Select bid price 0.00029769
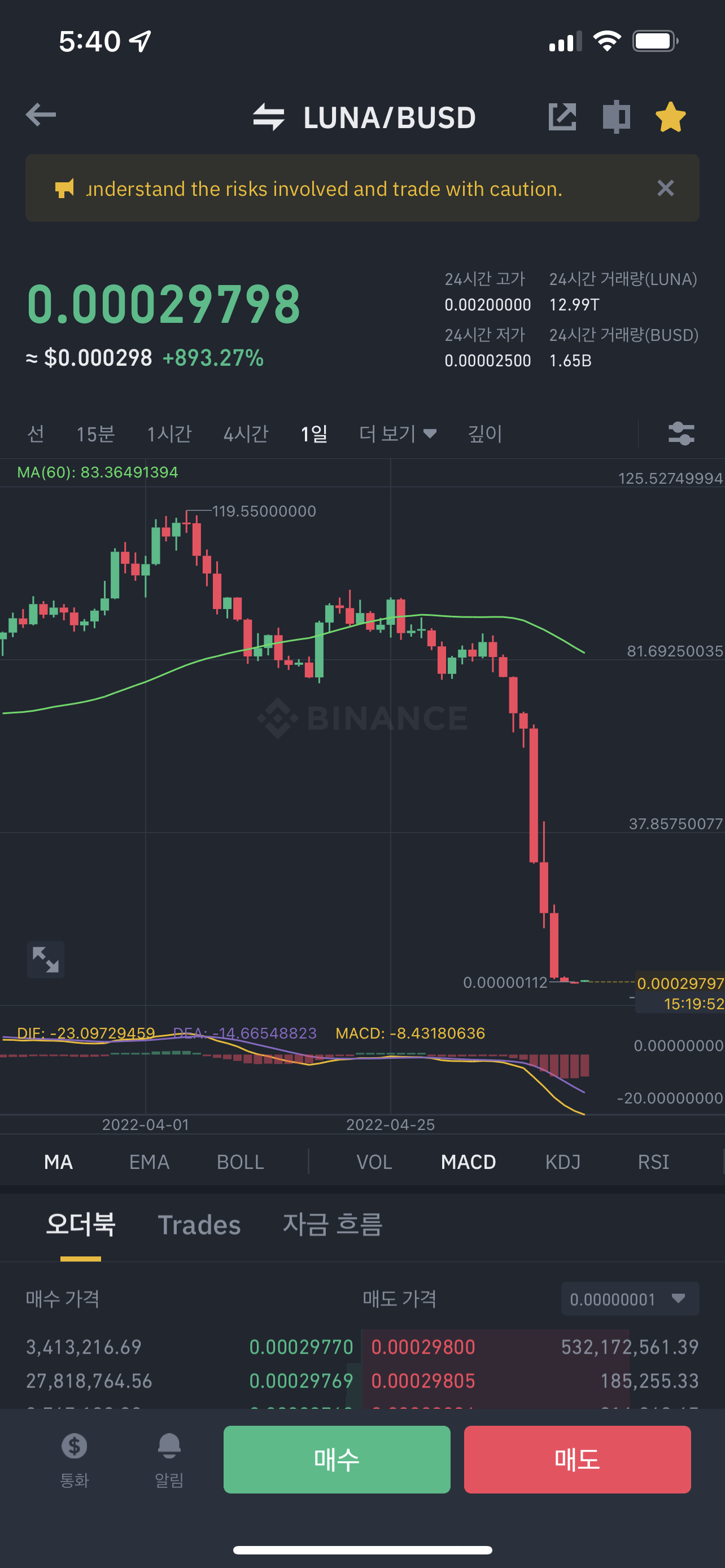This screenshot has width=725, height=1568. tap(302, 1381)
